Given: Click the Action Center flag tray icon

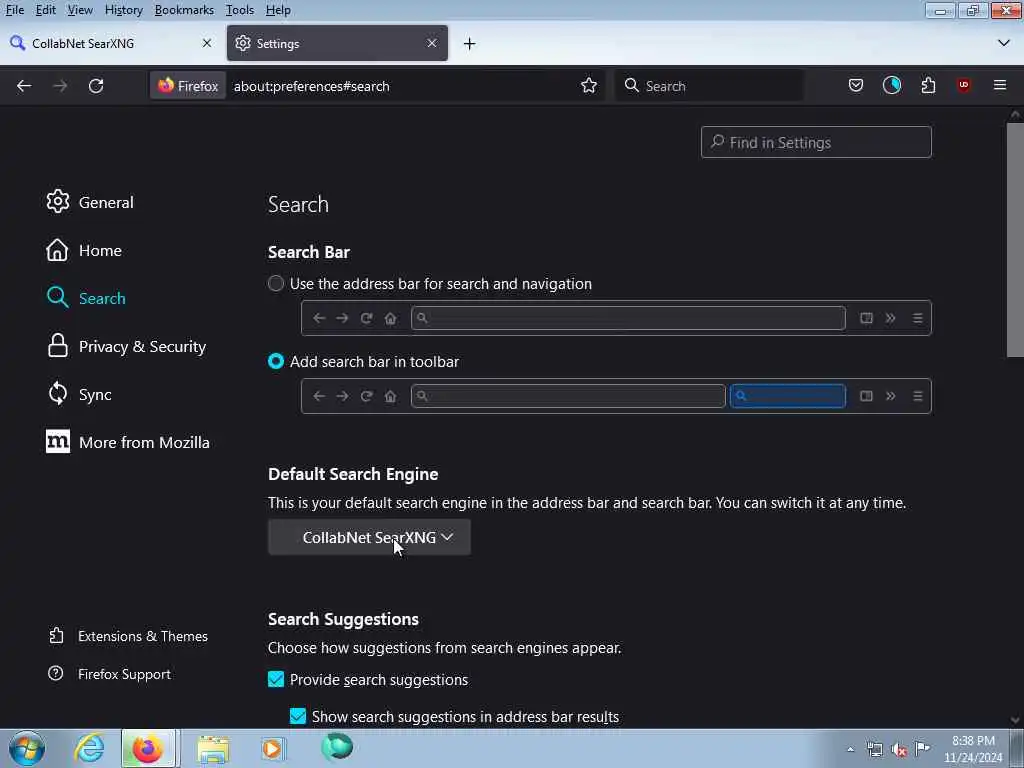Looking at the screenshot, I should point(922,750).
